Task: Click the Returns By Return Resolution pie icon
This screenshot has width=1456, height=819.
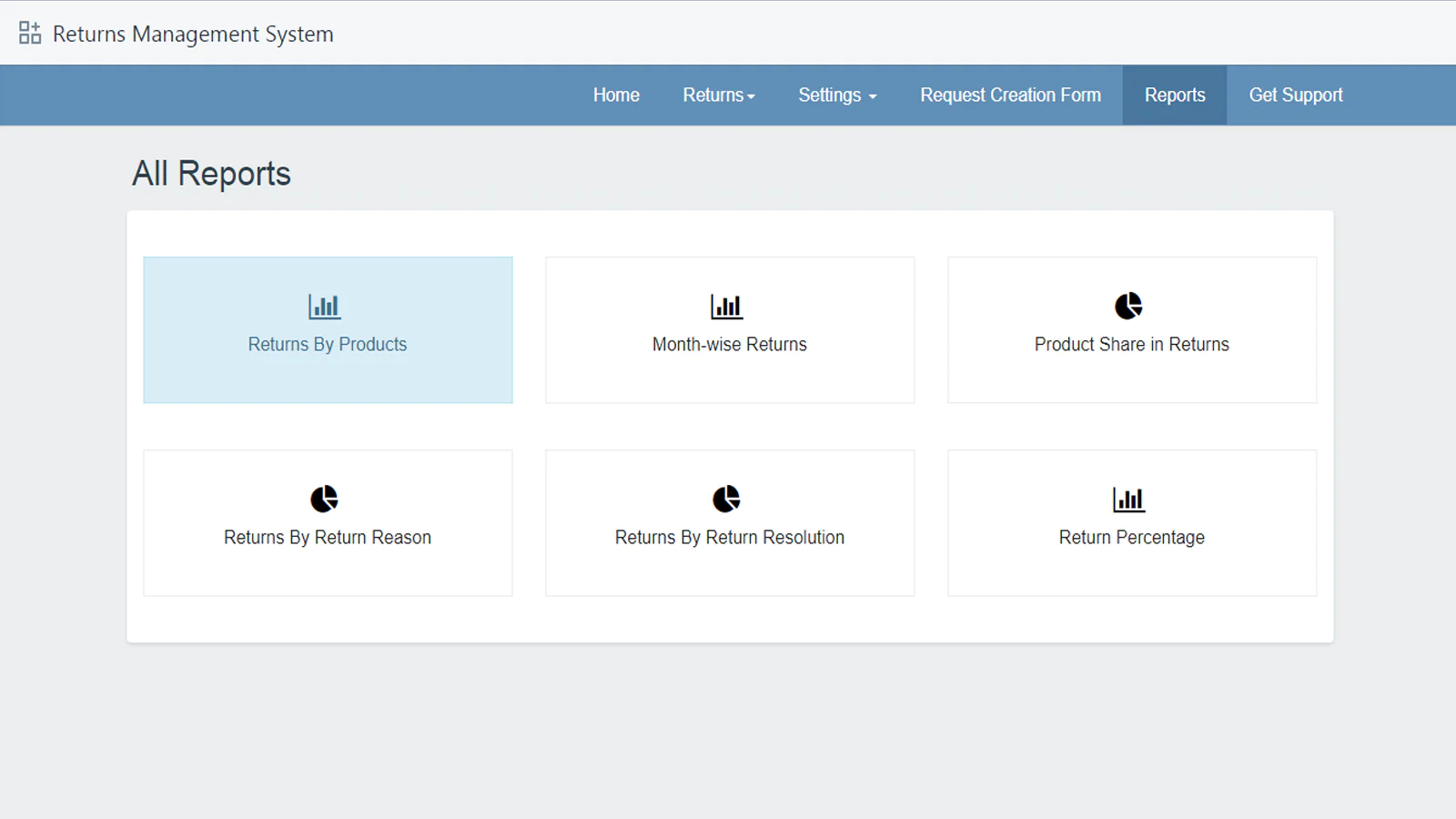Action: [726, 499]
